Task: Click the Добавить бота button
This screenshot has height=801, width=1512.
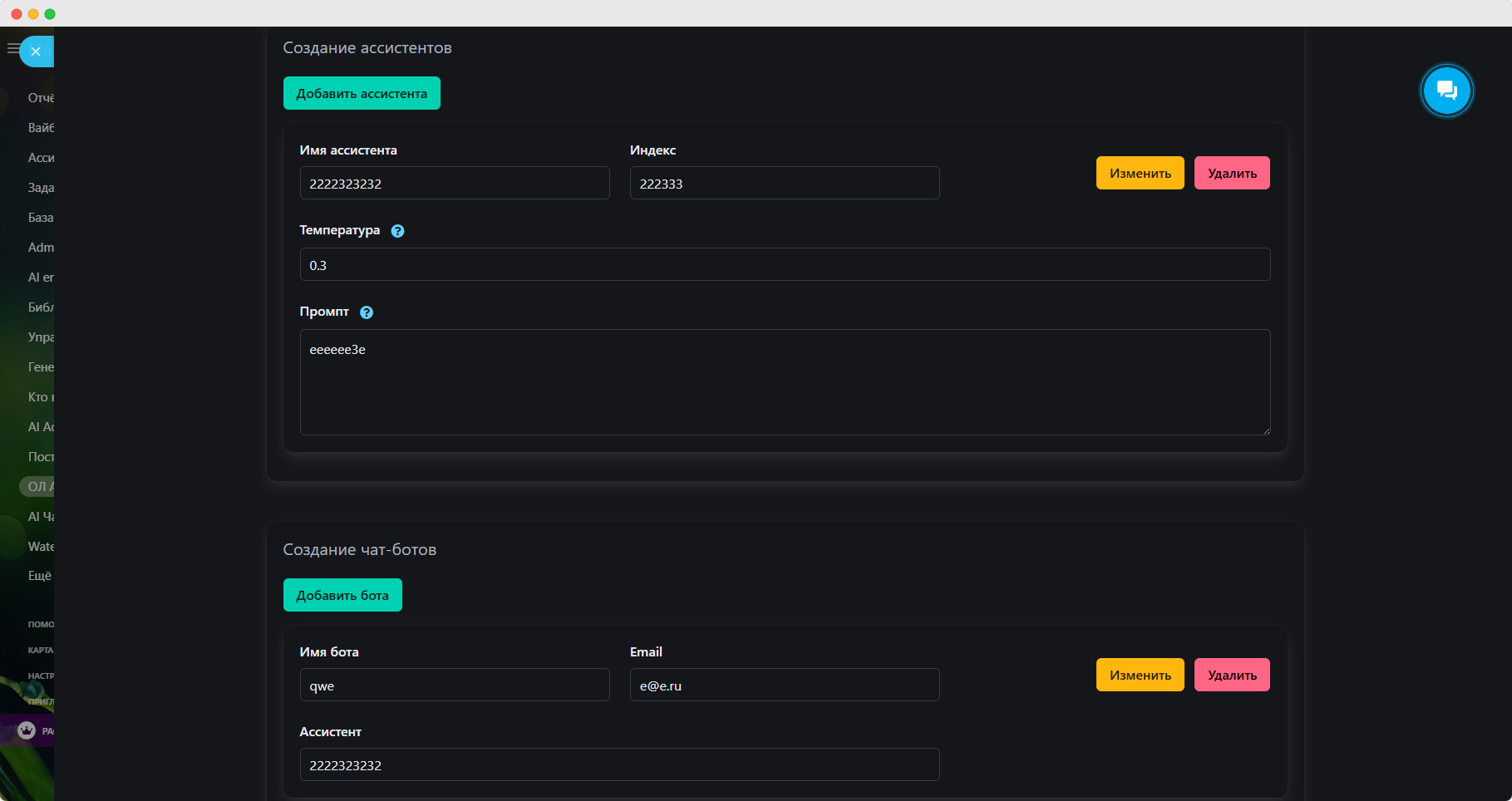Action: (342, 595)
